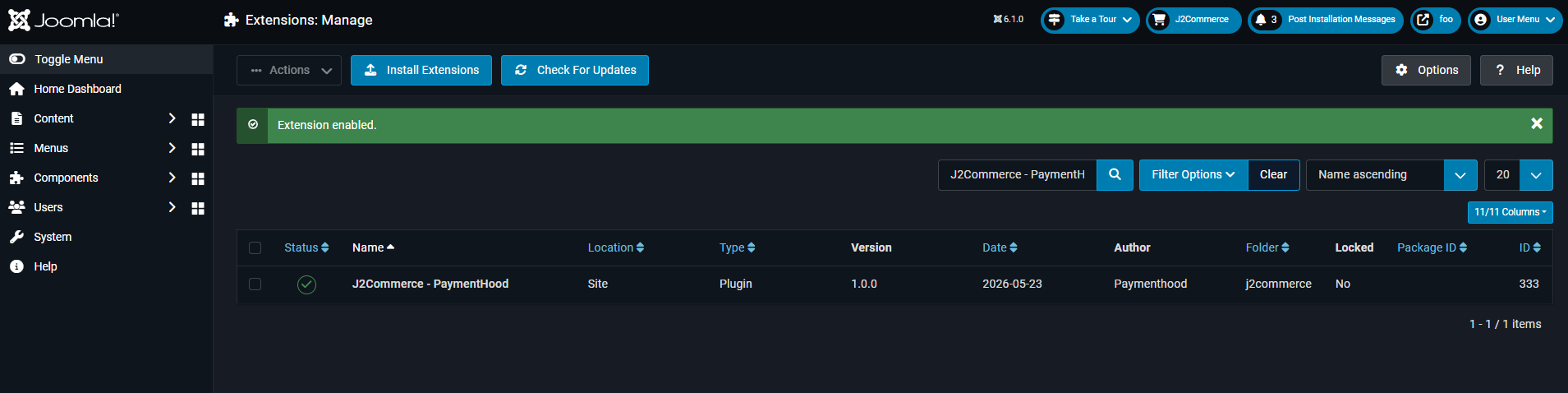Click the magnifier search button
This screenshot has height=393, width=1568.
point(1115,174)
